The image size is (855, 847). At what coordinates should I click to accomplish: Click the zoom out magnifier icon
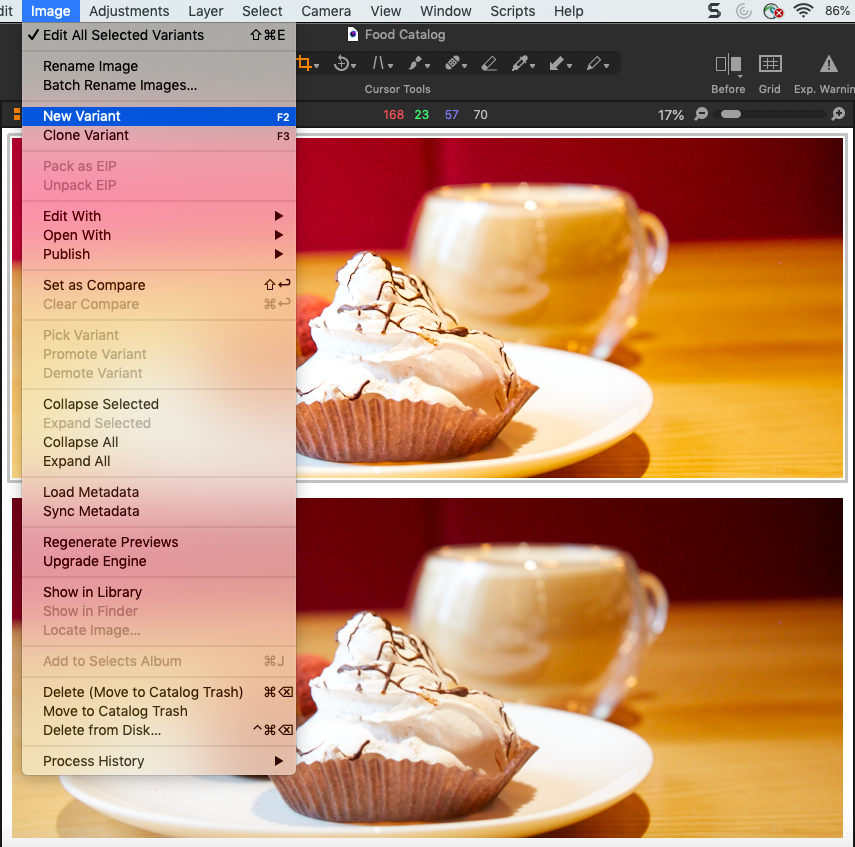(701, 114)
